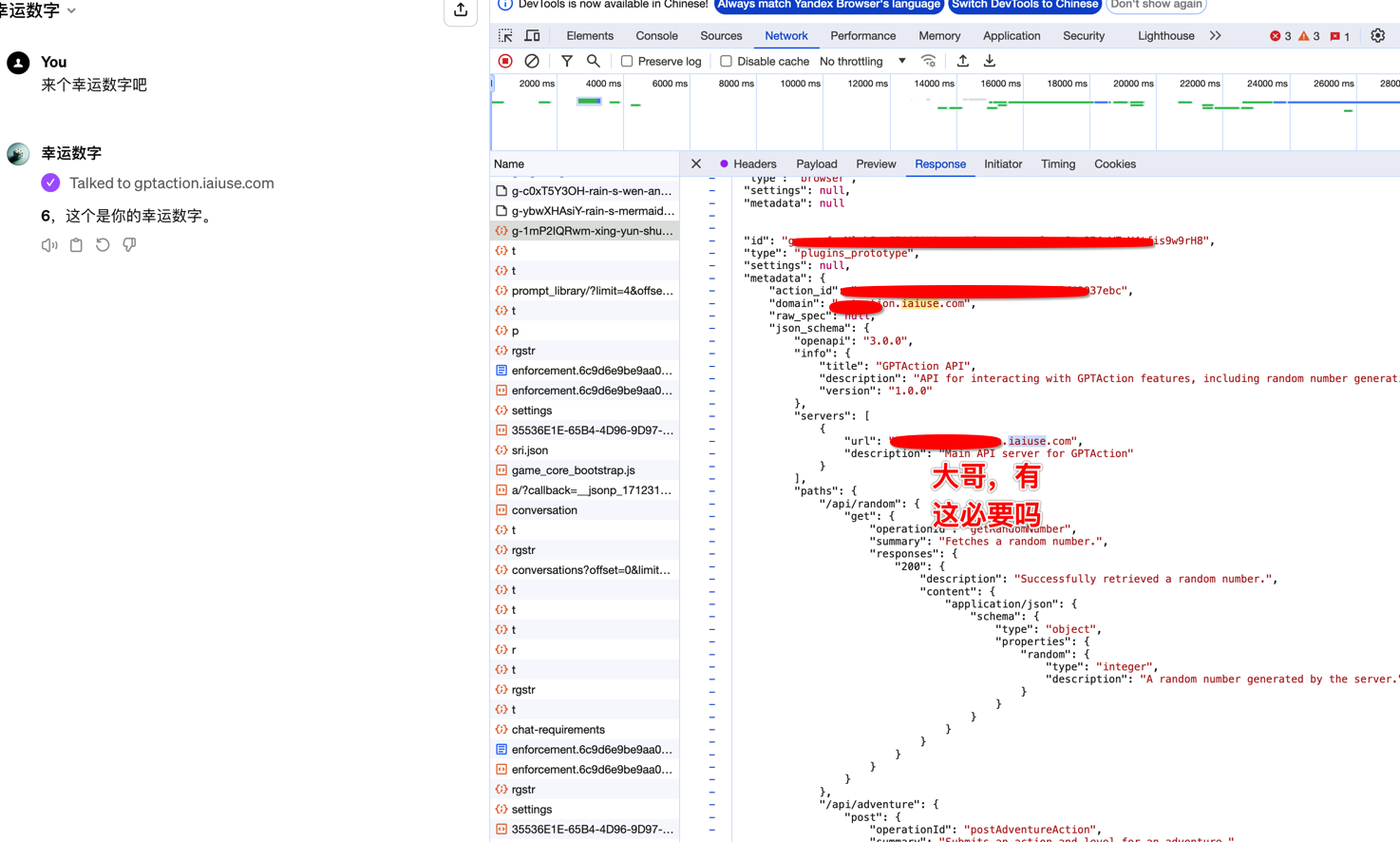Open the Lighthouse tab

[x=1165, y=36]
